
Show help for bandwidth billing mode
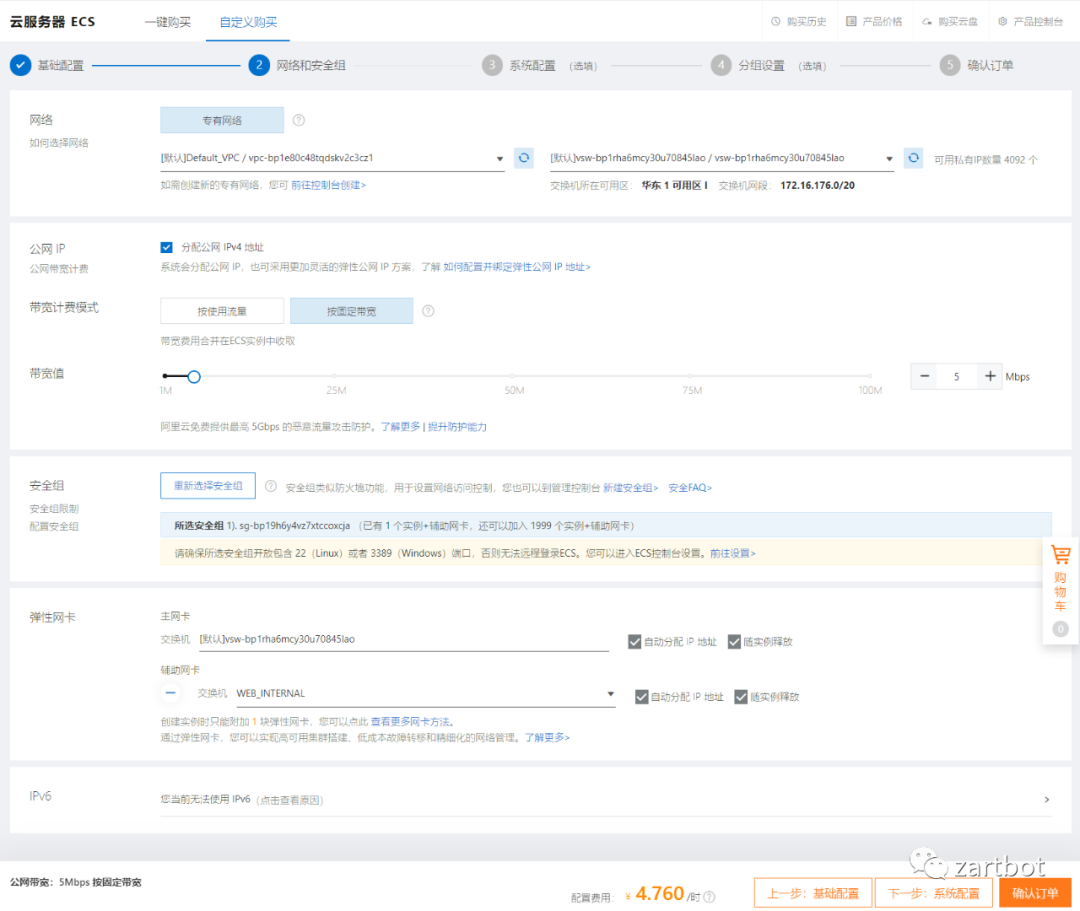click(x=428, y=311)
